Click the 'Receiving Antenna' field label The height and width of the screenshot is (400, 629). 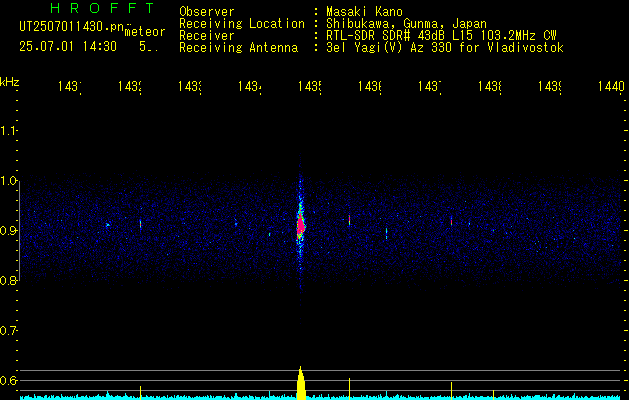(x=238, y=48)
